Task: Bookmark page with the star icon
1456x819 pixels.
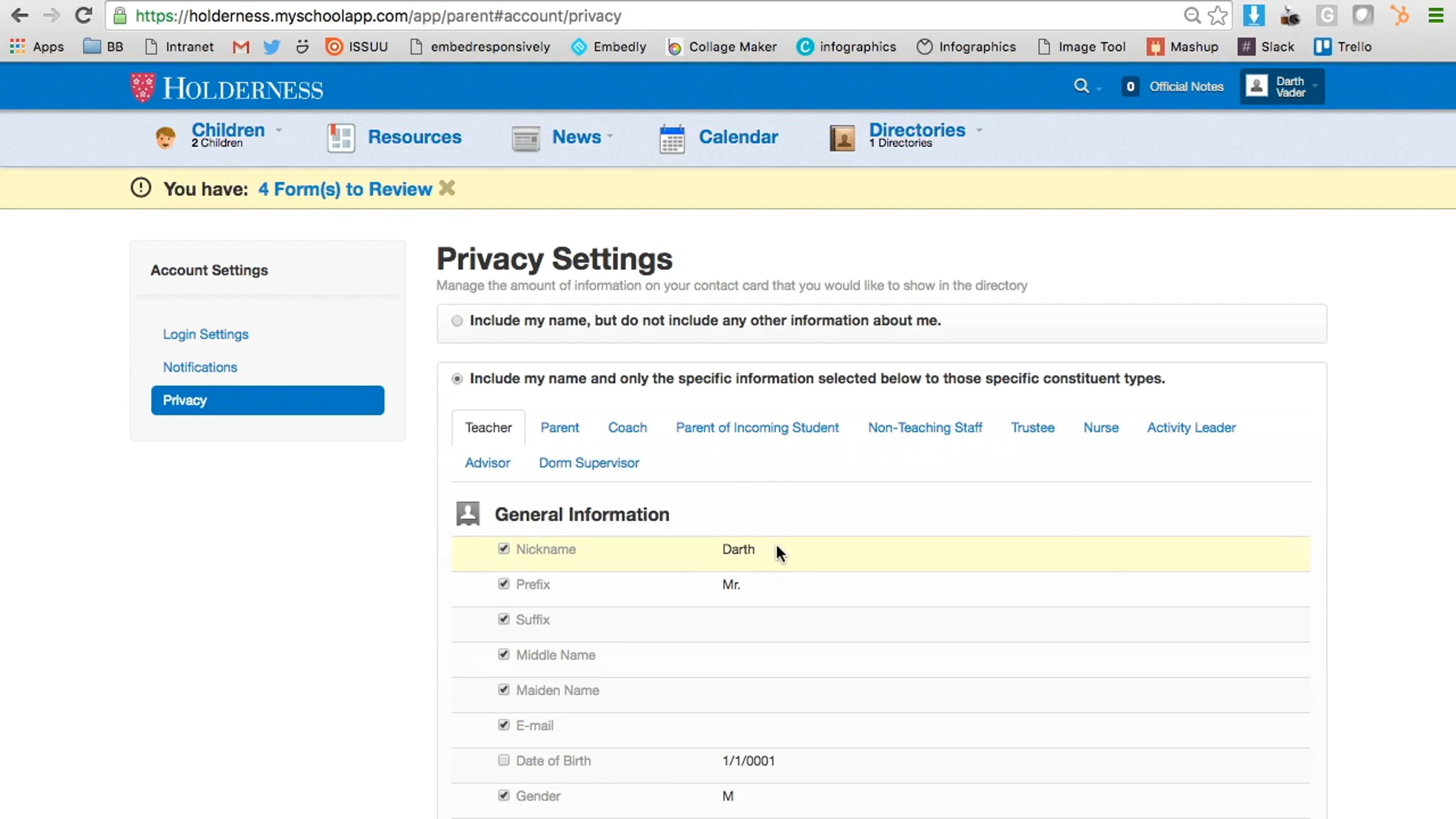Action: 1218,16
